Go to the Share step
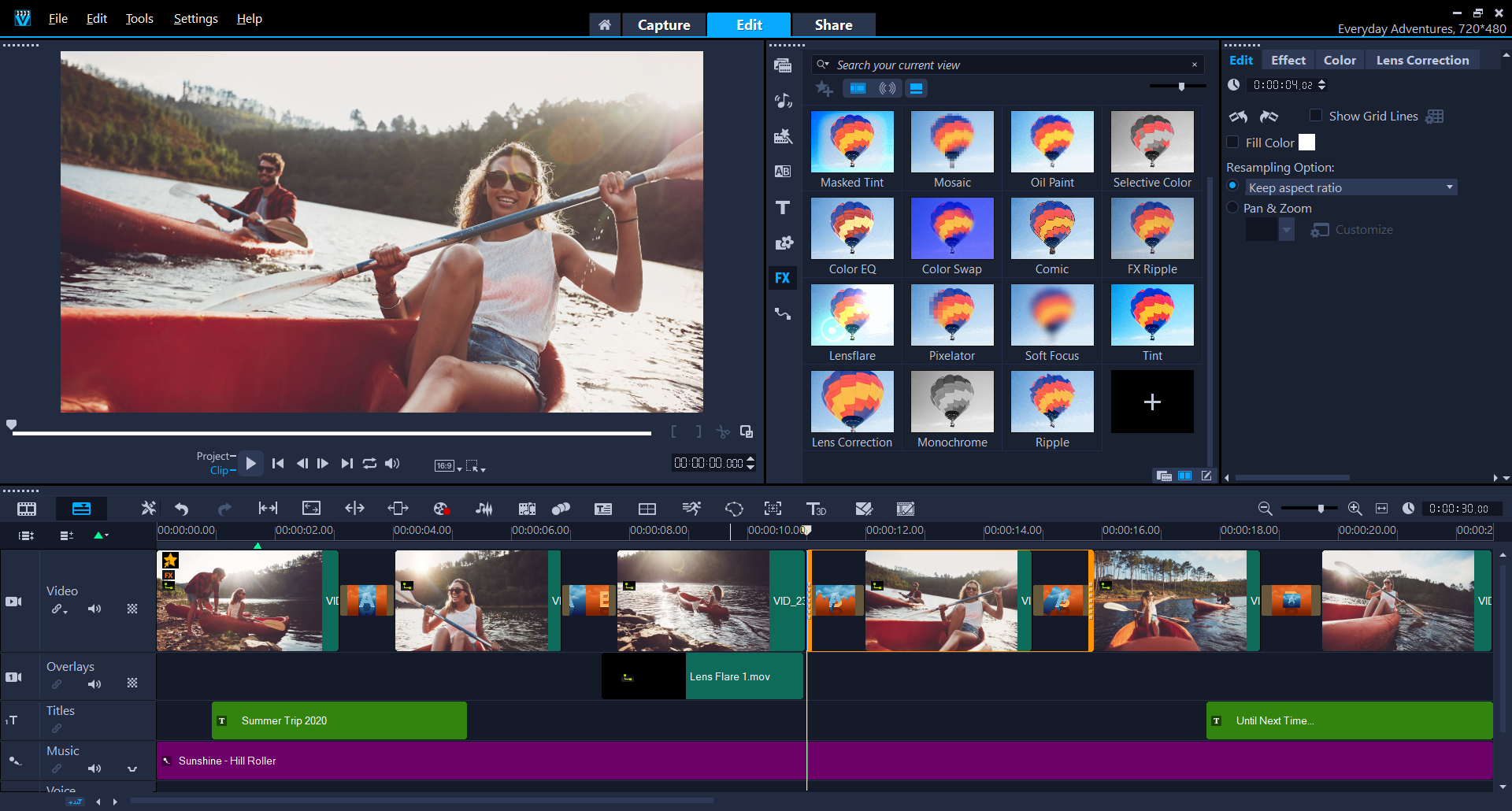1512x811 pixels. (x=833, y=25)
